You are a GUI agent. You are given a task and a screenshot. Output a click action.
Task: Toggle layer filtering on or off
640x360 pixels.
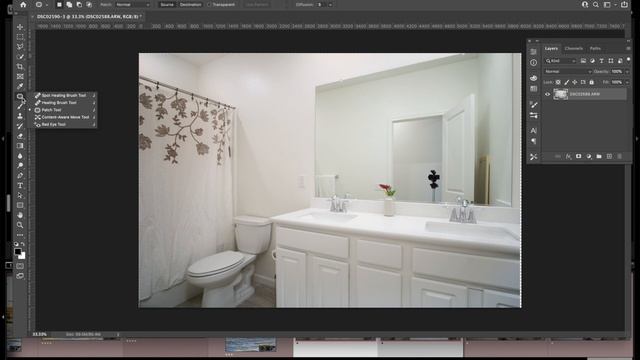[629, 60]
